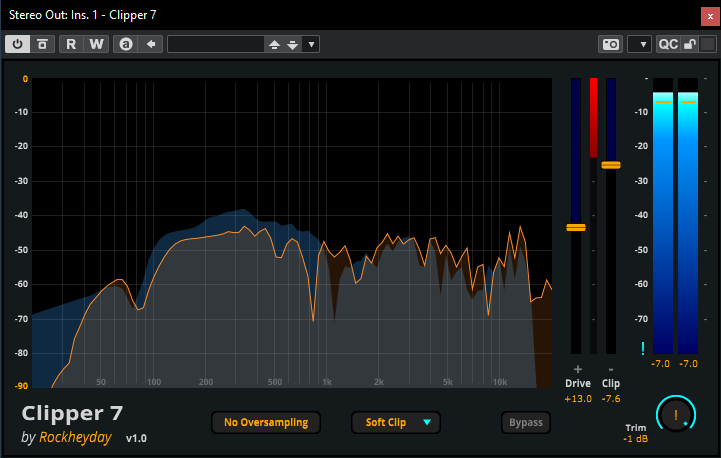Click the small square beside the lock icon
This screenshot has width=721, height=458.
point(707,44)
